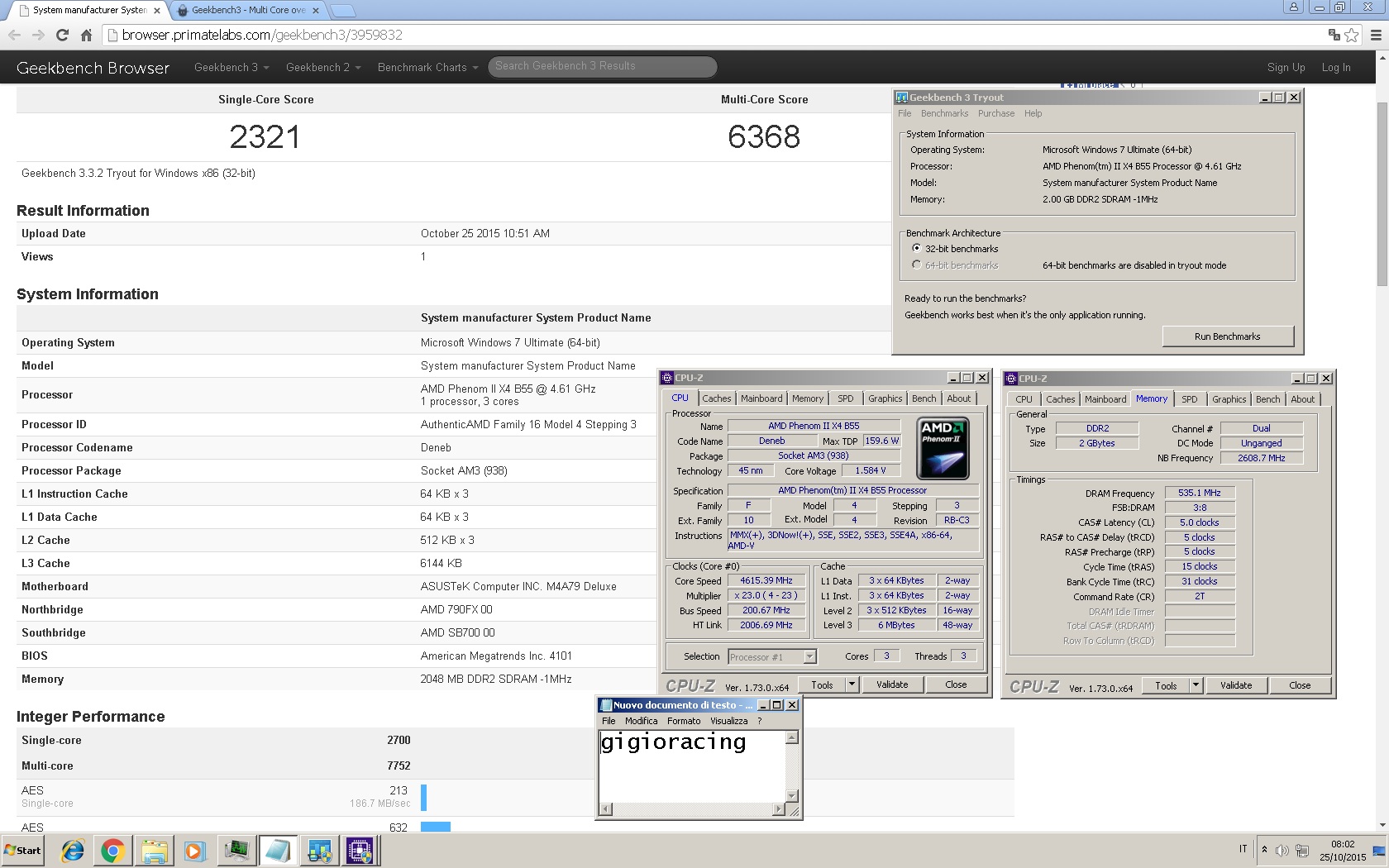1389x868 pixels.
Task: Open the Chrome menu hamburger icon
Action: click(x=1376, y=35)
